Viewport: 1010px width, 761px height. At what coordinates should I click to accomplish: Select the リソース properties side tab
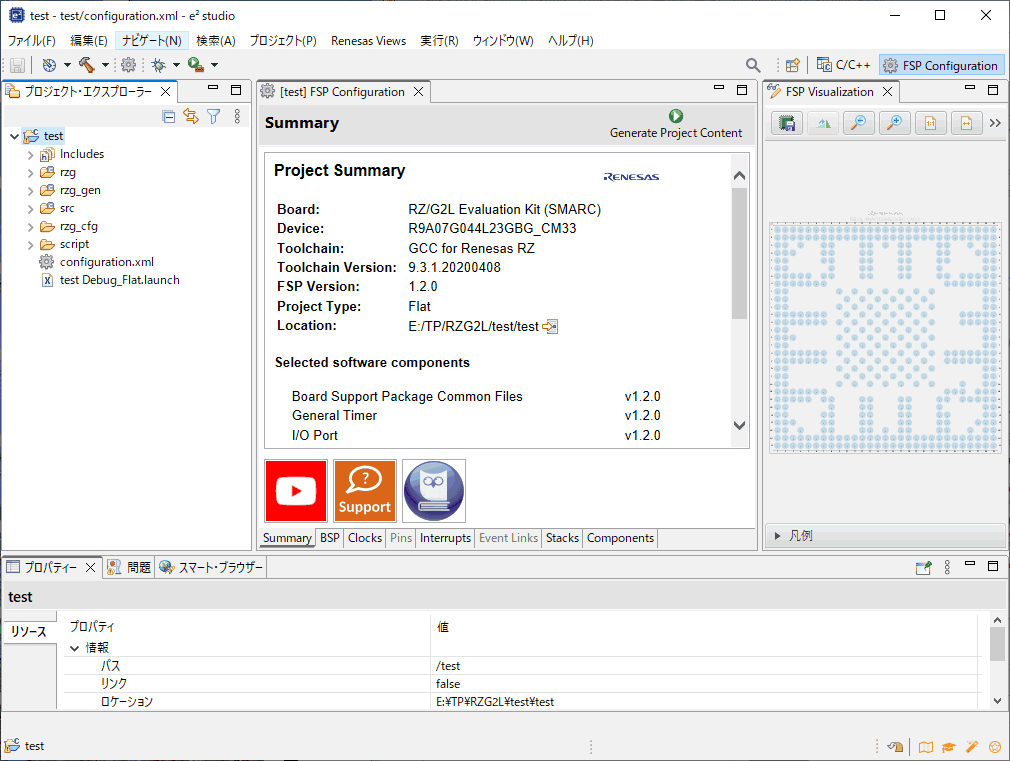(x=29, y=631)
